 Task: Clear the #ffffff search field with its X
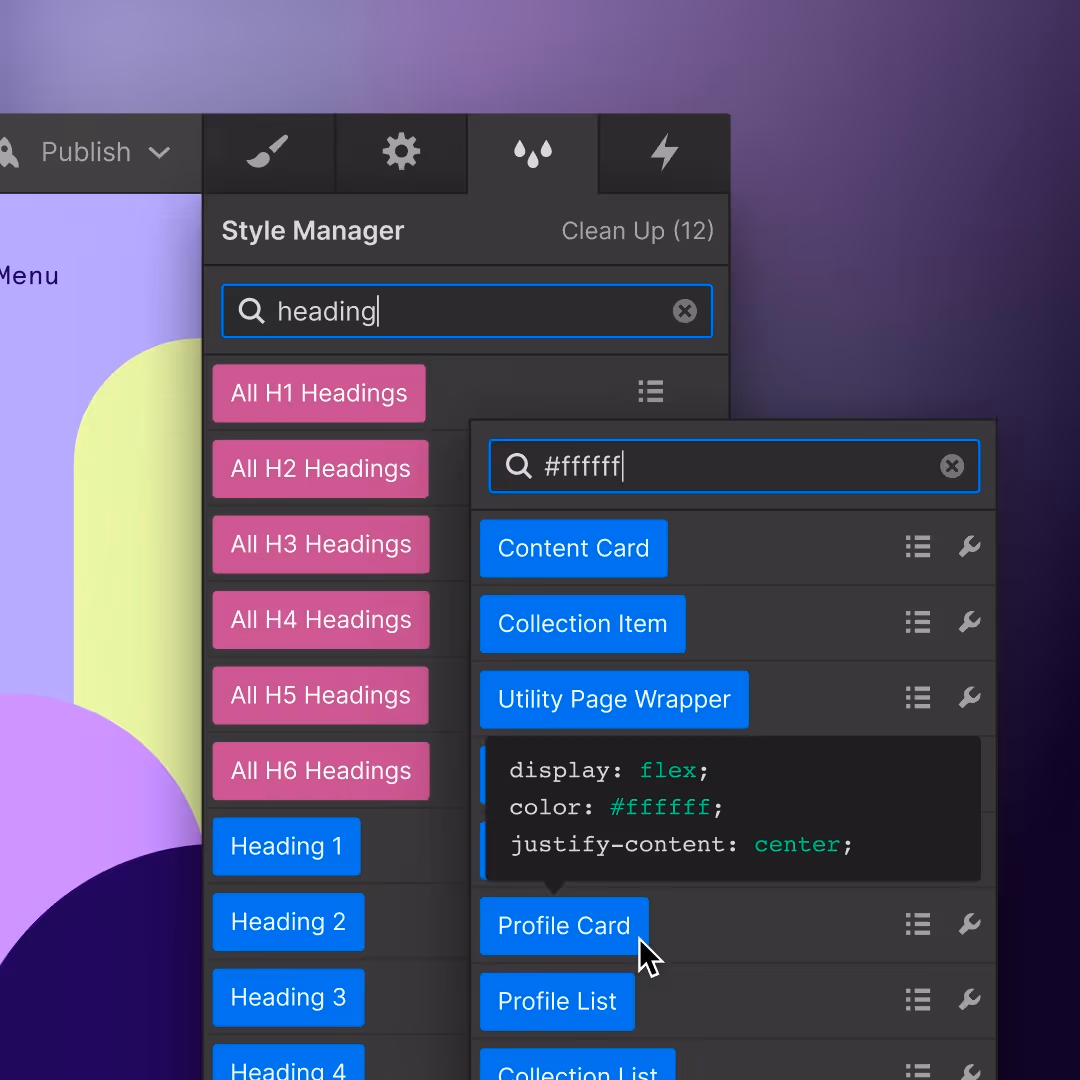[x=951, y=466]
